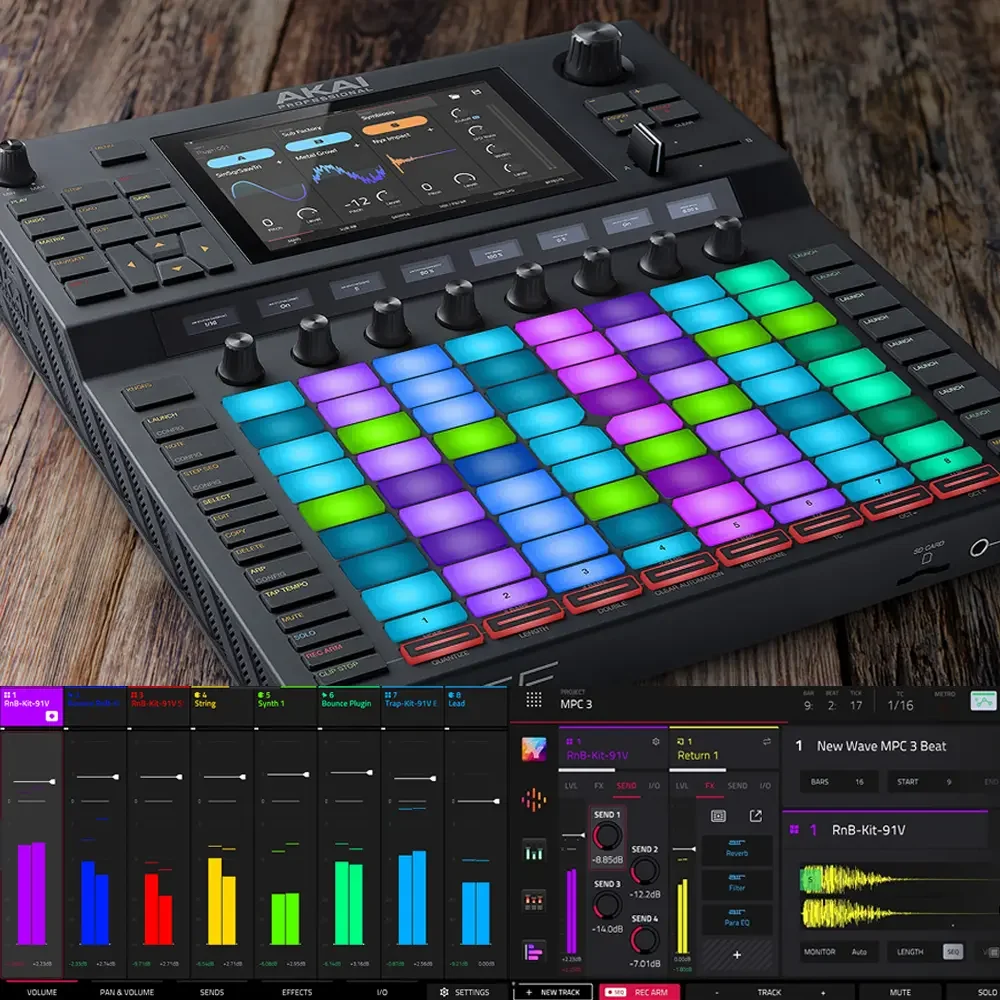This screenshot has height=1000, width=1000.
Task: Toggle the SEQ length switch
Action: (x=953, y=952)
